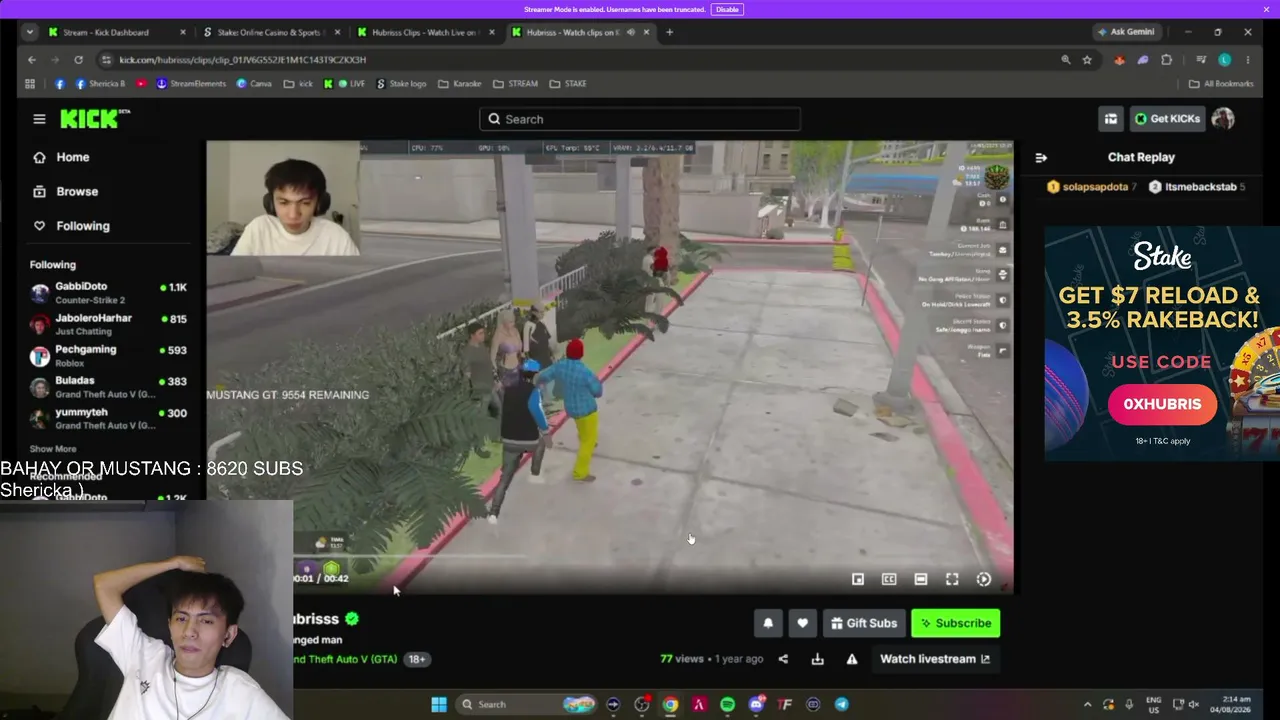The width and height of the screenshot is (1280, 720).
Task: Expand the Chrome tab search dropdown
Action: [29, 32]
